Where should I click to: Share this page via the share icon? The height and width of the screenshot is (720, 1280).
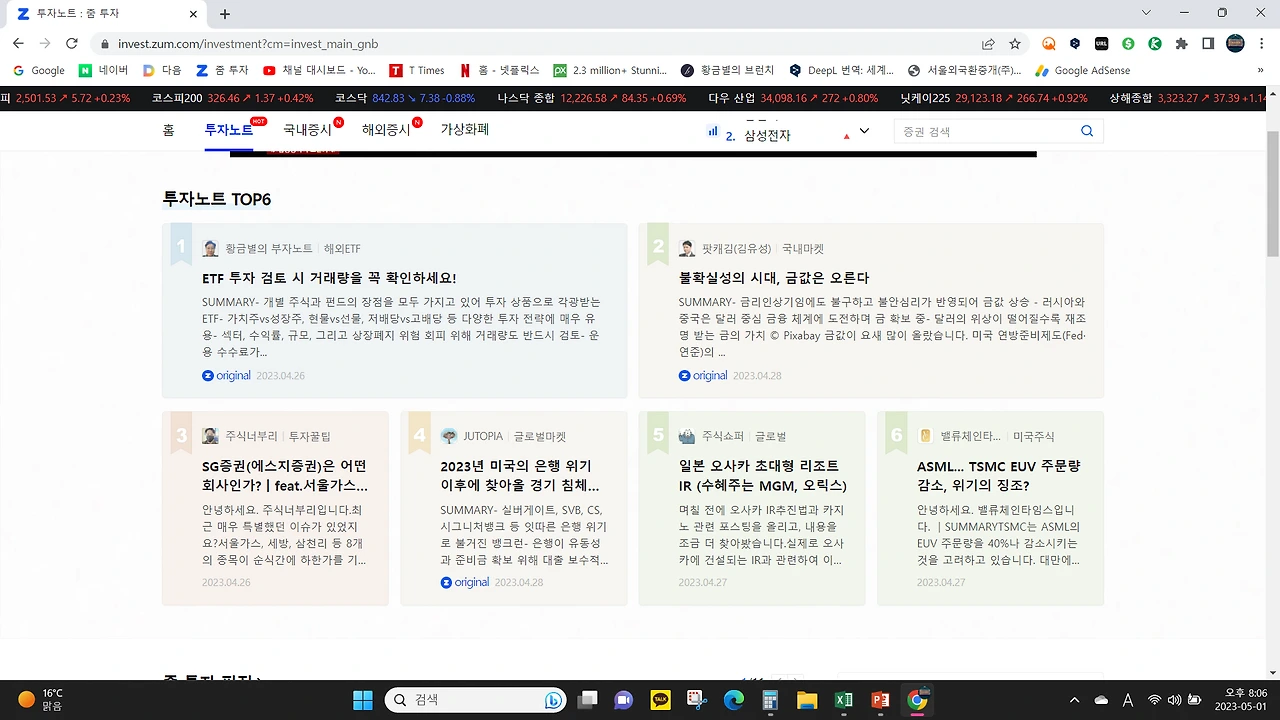coord(988,44)
